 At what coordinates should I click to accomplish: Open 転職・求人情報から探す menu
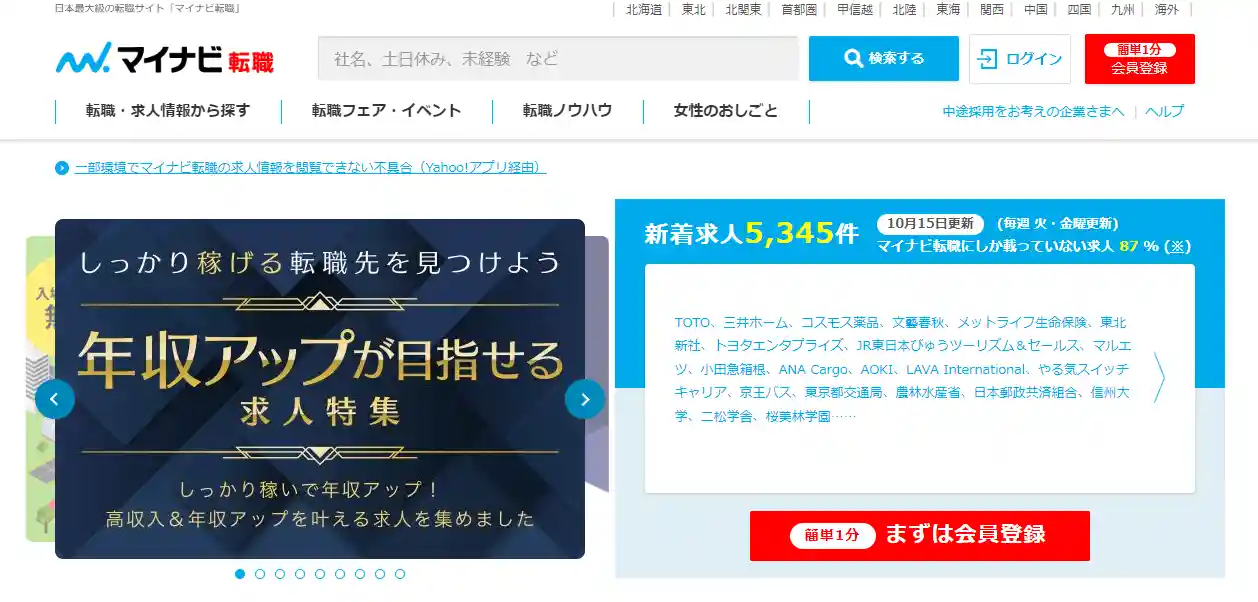coord(168,111)
